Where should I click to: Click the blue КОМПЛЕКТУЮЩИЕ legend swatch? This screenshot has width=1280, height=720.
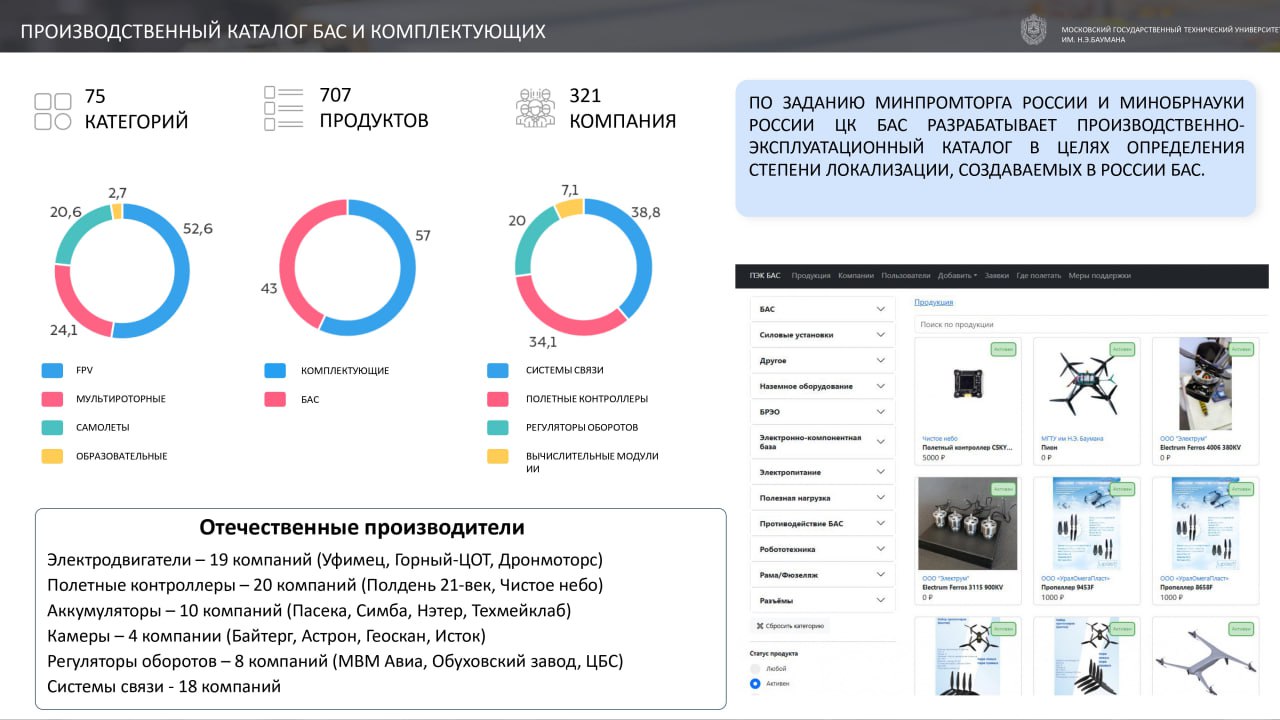(x=275, y=370)
